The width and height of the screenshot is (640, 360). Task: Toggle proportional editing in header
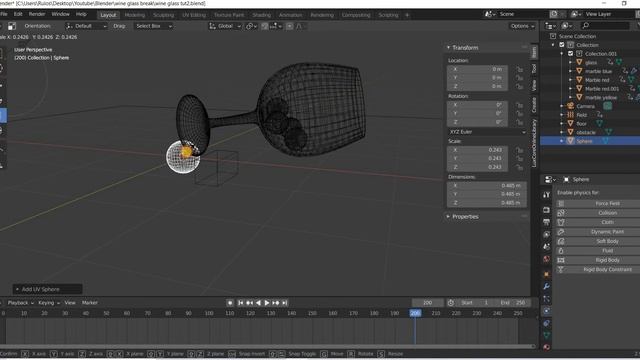pyautogui.click(x=289, y=26)
